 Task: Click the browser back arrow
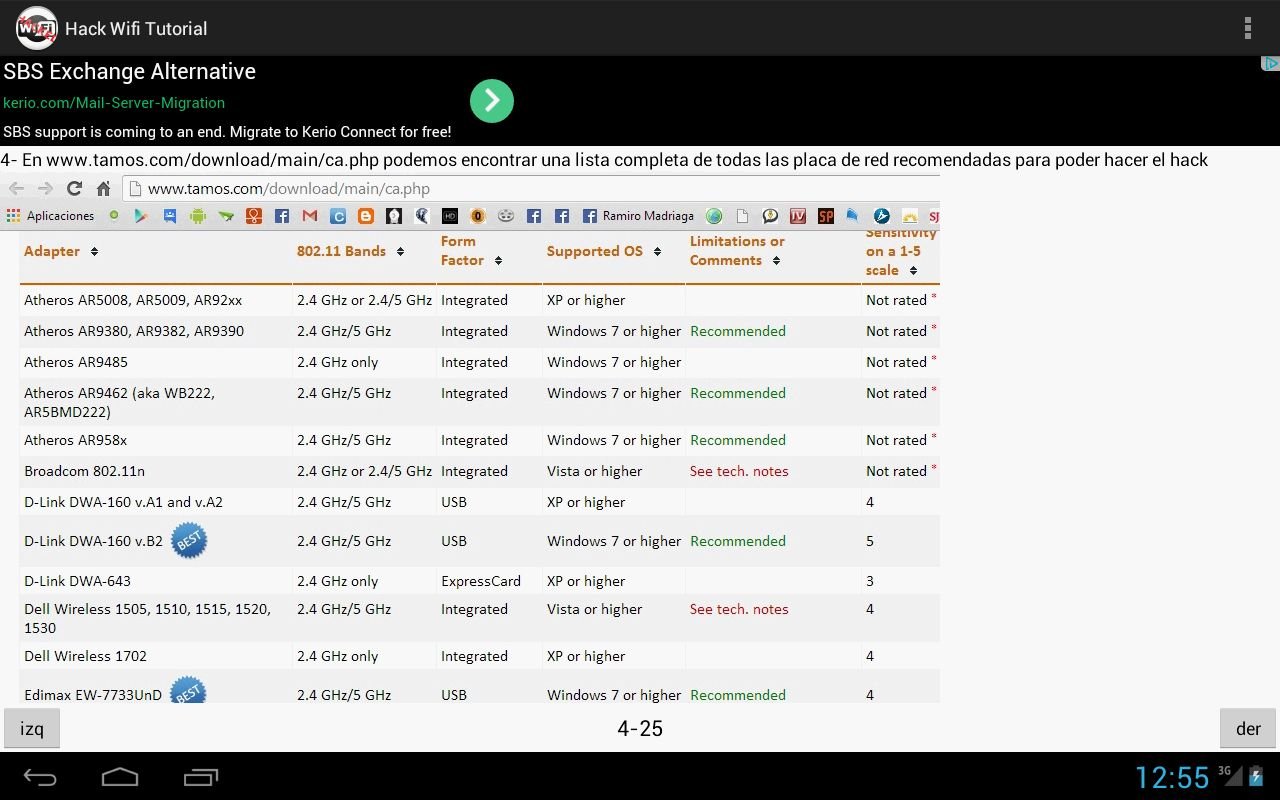(17, 188)
